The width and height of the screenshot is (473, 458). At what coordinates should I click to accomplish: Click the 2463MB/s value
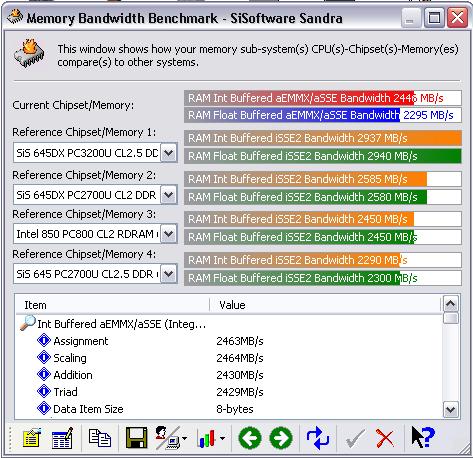point(240,341)
